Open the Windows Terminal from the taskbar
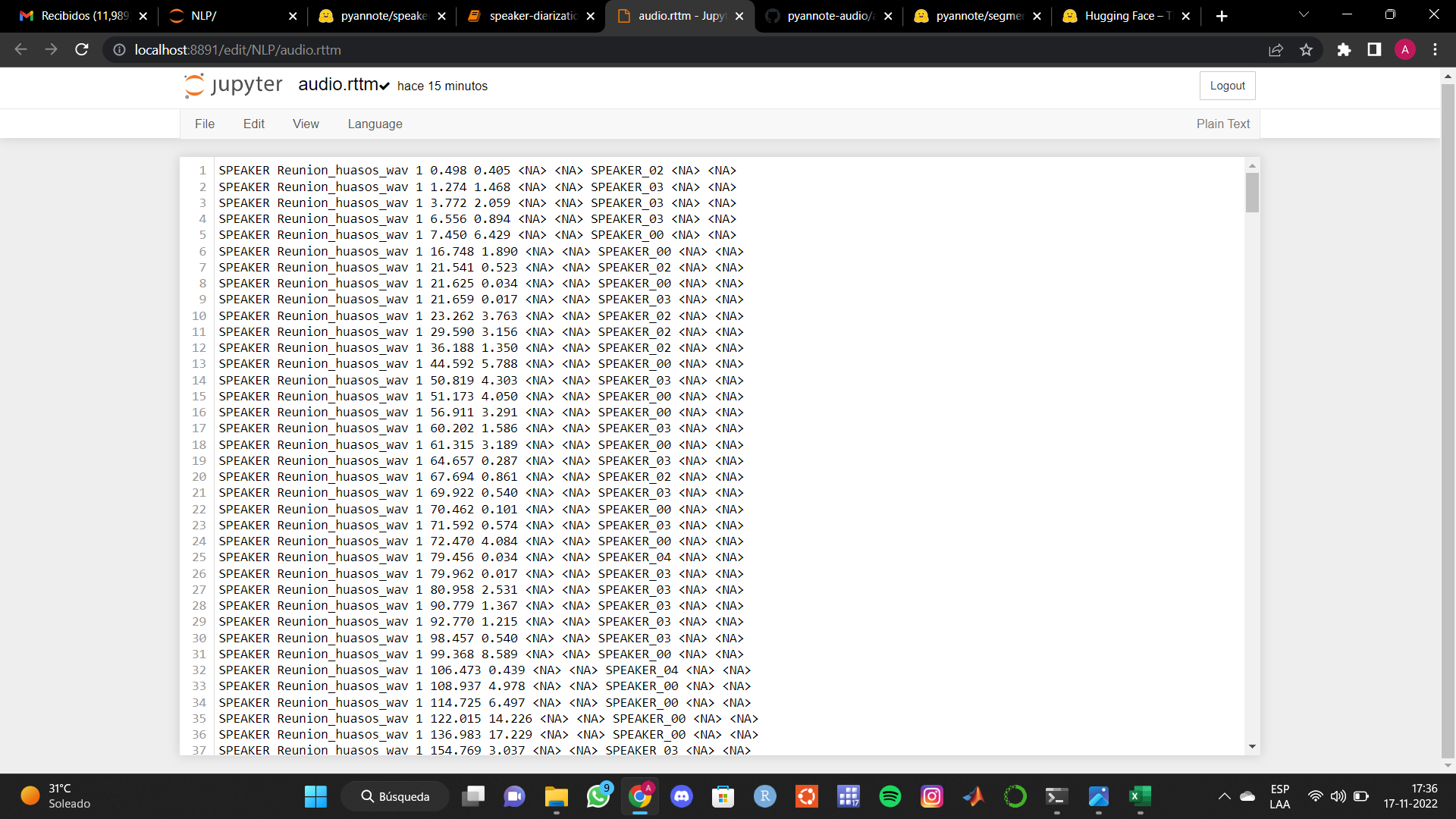Image resolution: width=1456 pixels, height=819 pixels. tap(1056, 796)
